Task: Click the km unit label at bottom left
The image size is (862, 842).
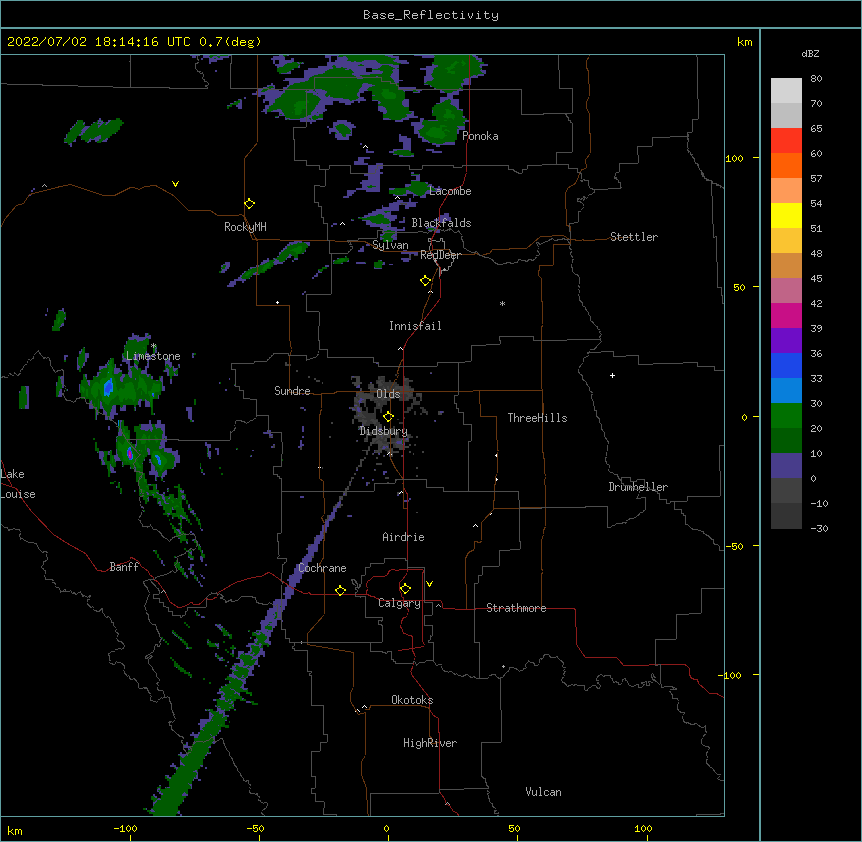Action: pos(15,830)
